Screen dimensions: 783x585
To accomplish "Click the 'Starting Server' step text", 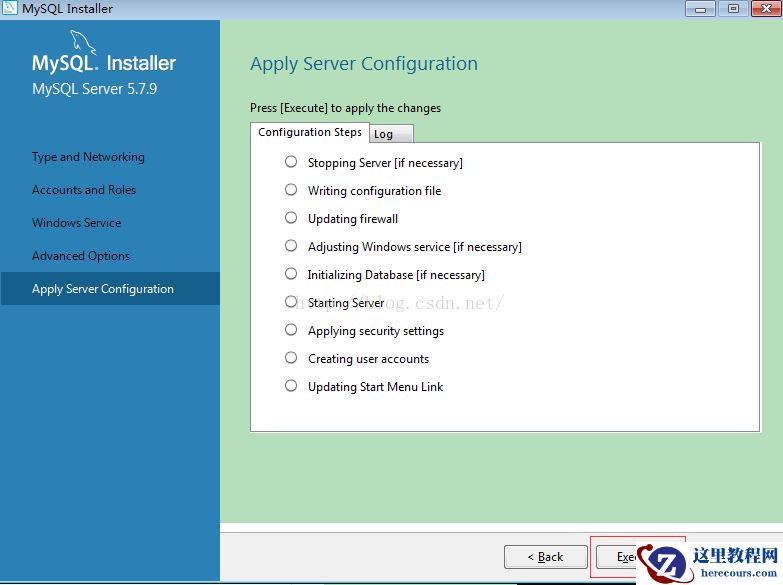I will click(x=346, y=303).
